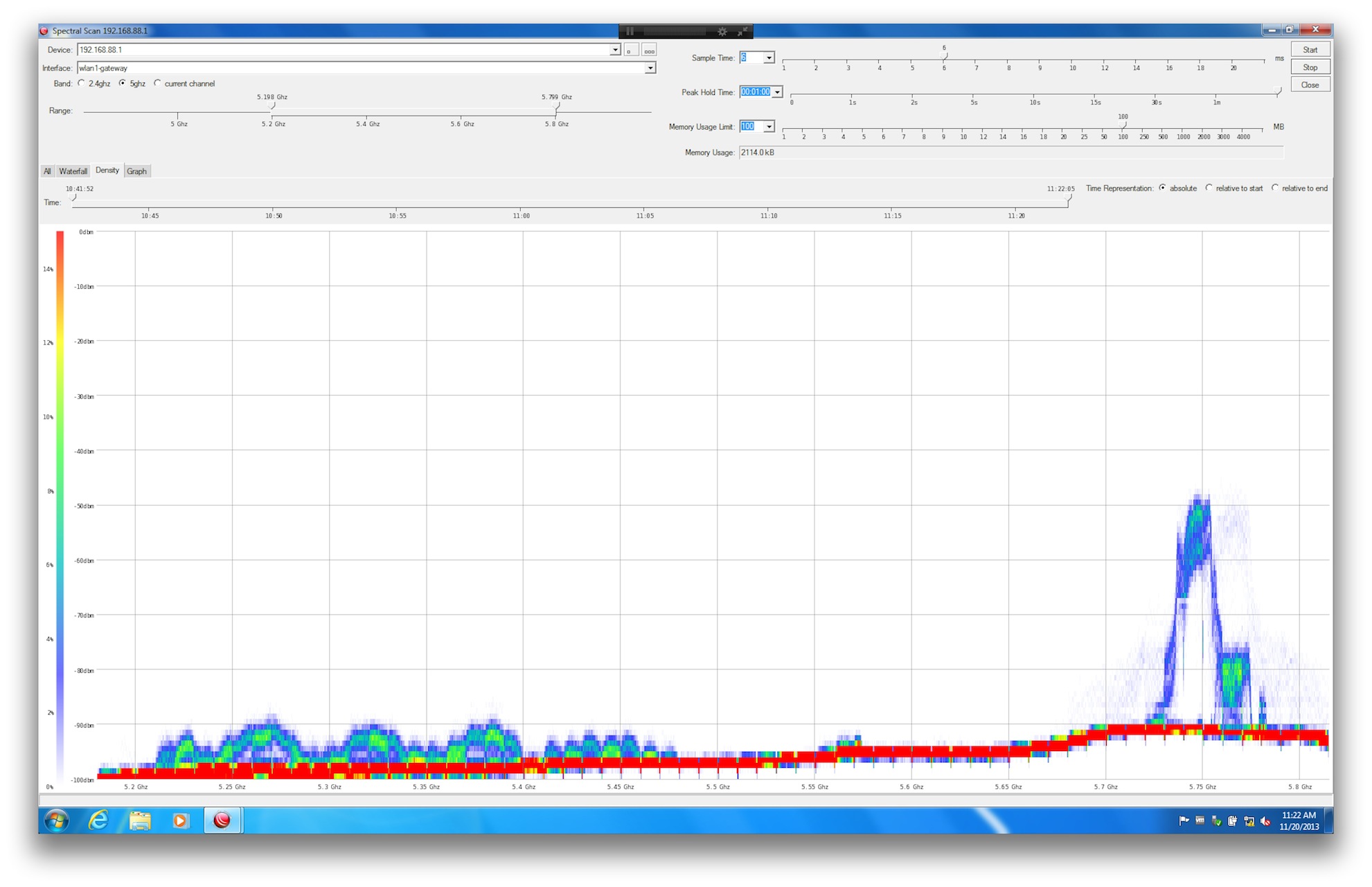Expand the Peak Hold Time dropdown
The height and width of the screenshot is (887, 1372).
(x=777, y=92)
